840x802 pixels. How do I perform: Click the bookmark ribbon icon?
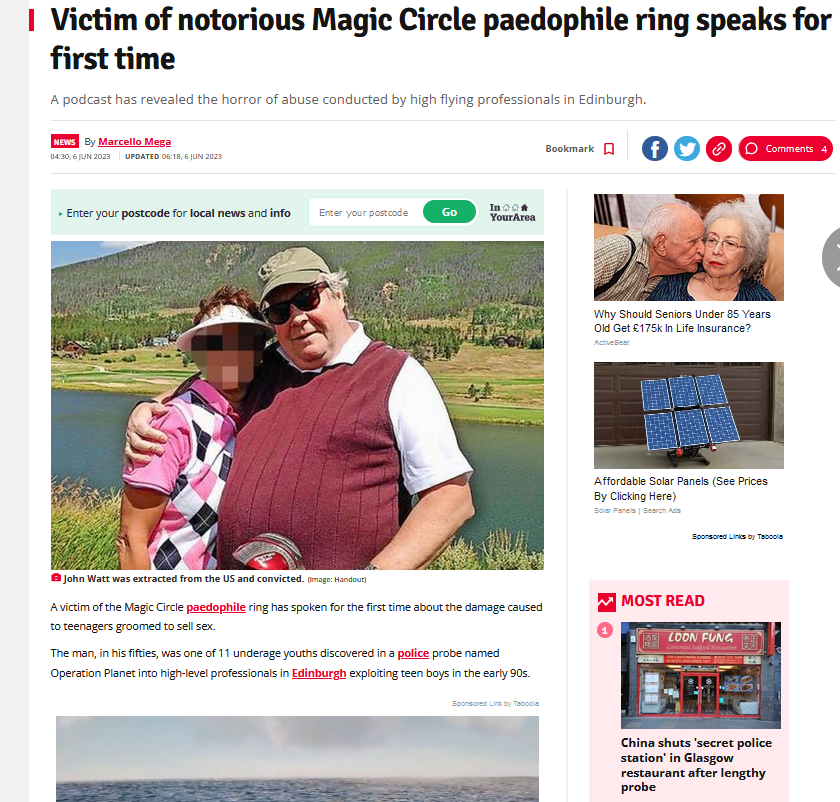point(609,149)
